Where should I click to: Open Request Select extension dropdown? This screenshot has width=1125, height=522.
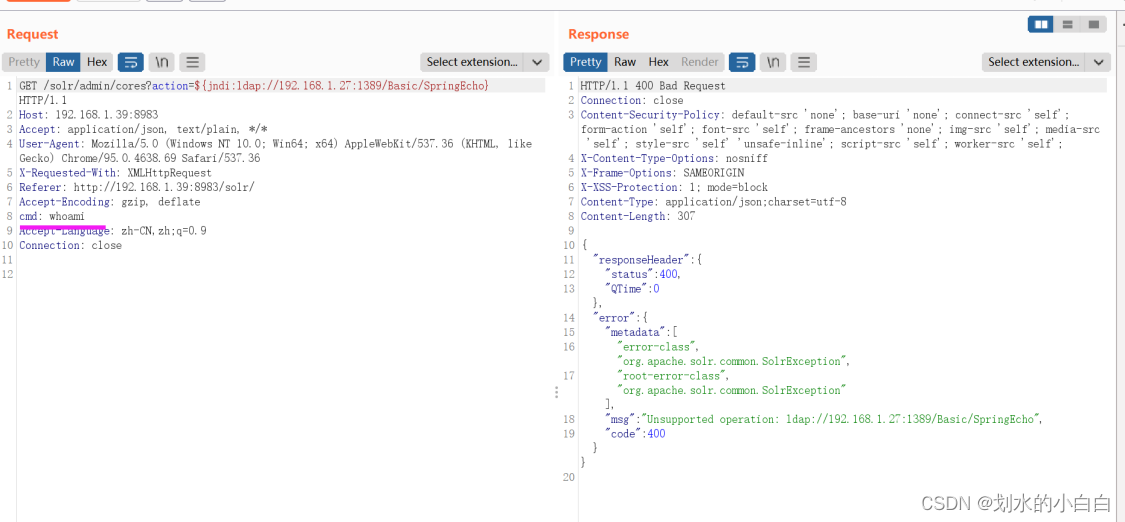(472, 62)
